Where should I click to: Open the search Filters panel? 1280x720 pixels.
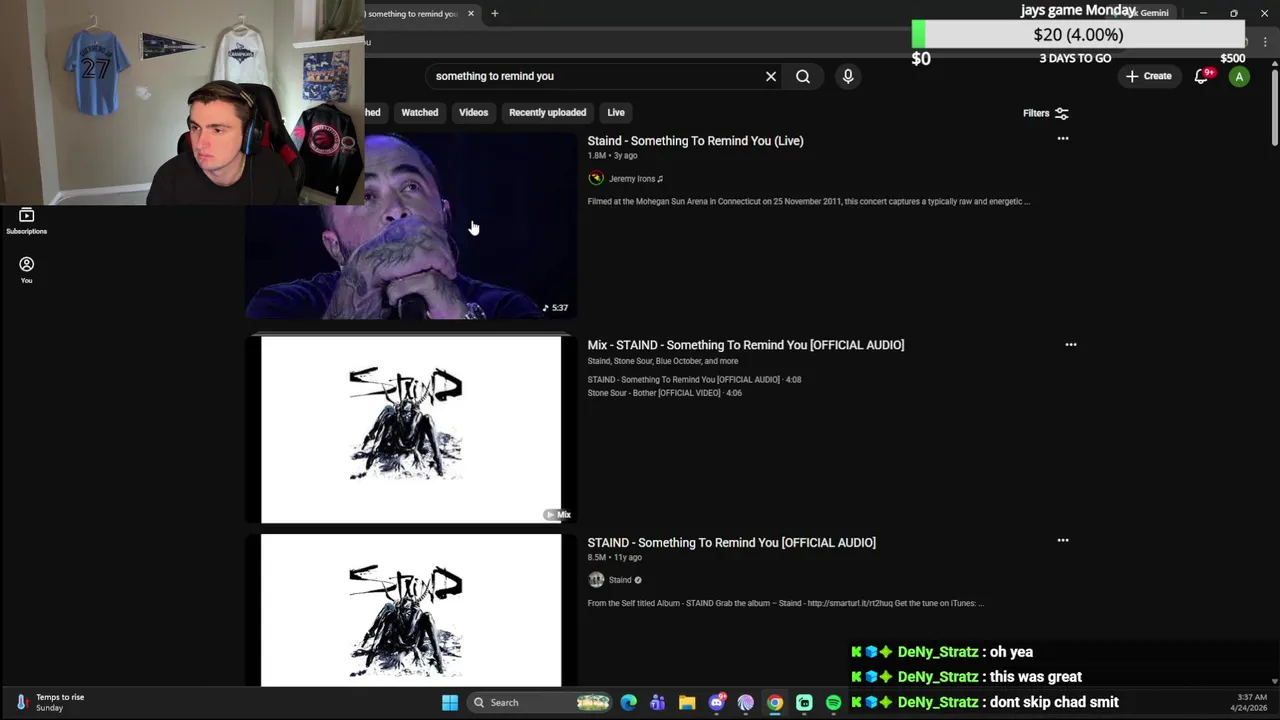point(1046,113)
